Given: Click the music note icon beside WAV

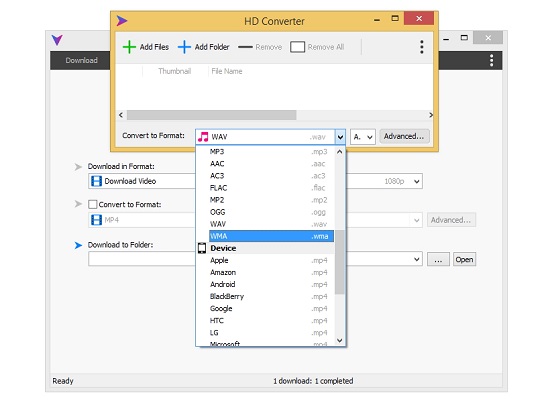Looking at the screenshot, I should click(x=203, y=136).
